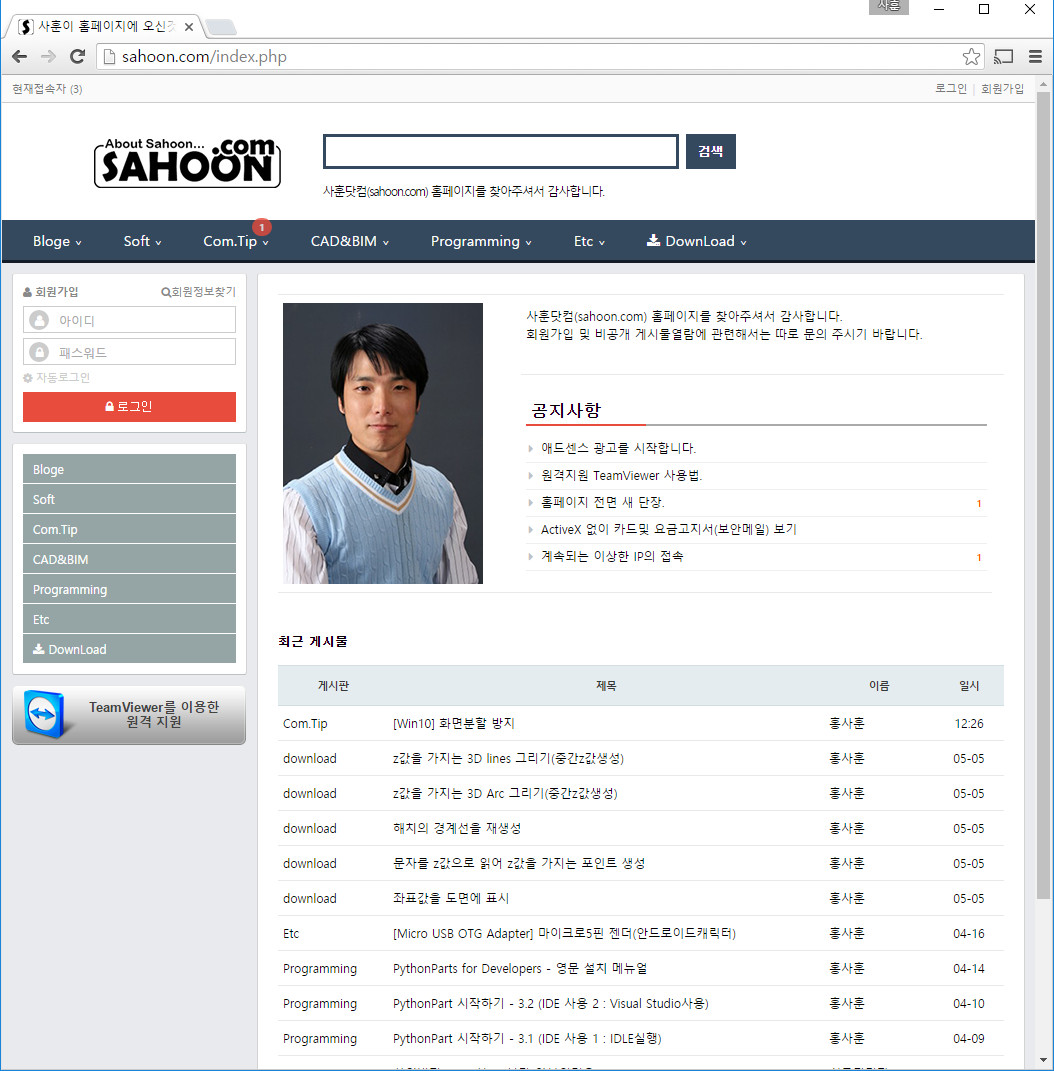Click the cast screen icon
The height and width of the screenshot is (1071, 1054).
[1004, 57]
